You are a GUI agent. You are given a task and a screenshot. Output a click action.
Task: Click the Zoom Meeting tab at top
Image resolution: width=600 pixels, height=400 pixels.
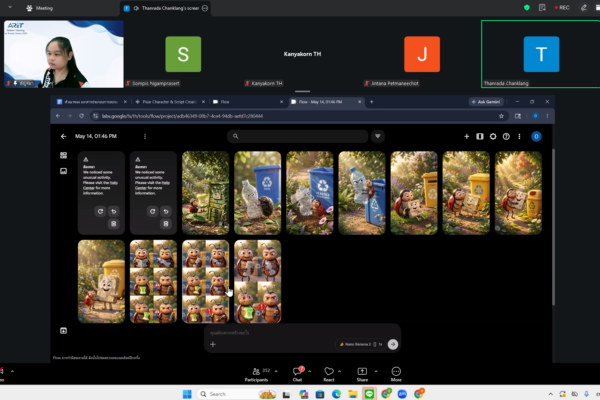(x=39, y=8)
